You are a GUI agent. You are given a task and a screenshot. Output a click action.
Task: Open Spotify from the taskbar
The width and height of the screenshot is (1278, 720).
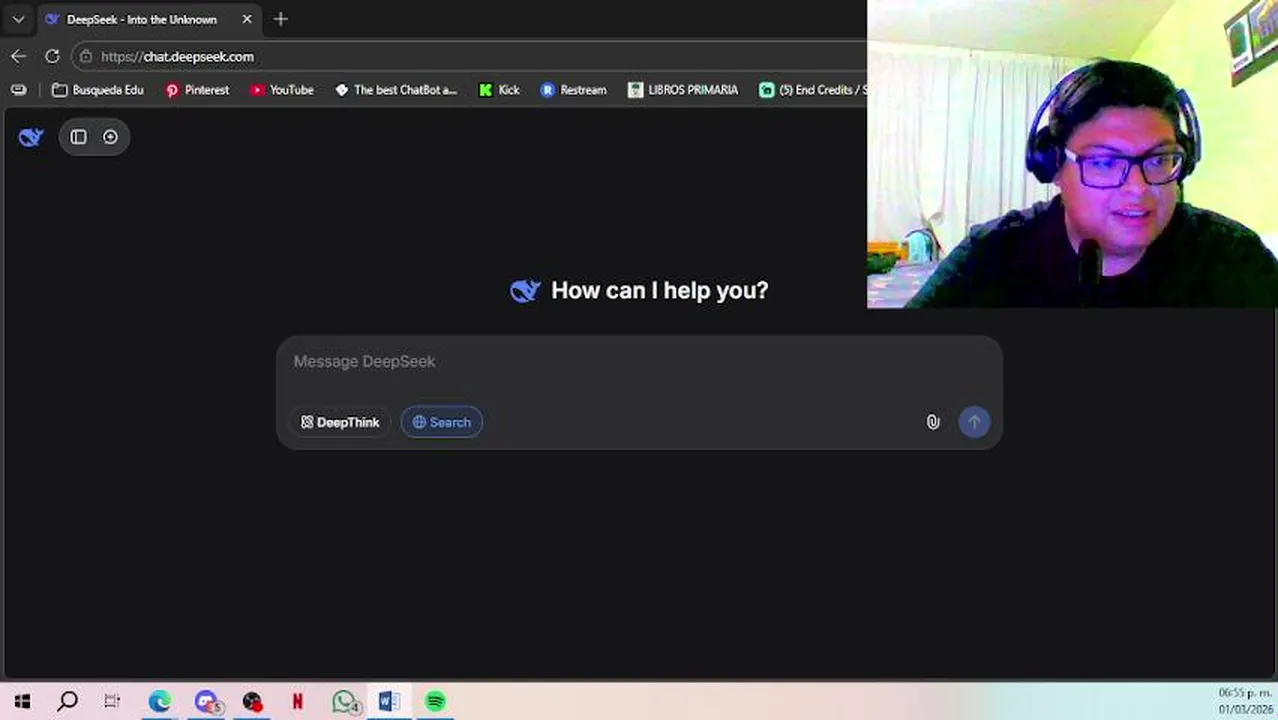435,702
